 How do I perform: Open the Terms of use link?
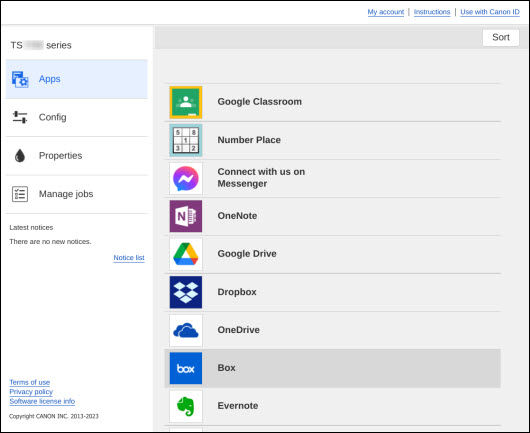coord(30,382)
